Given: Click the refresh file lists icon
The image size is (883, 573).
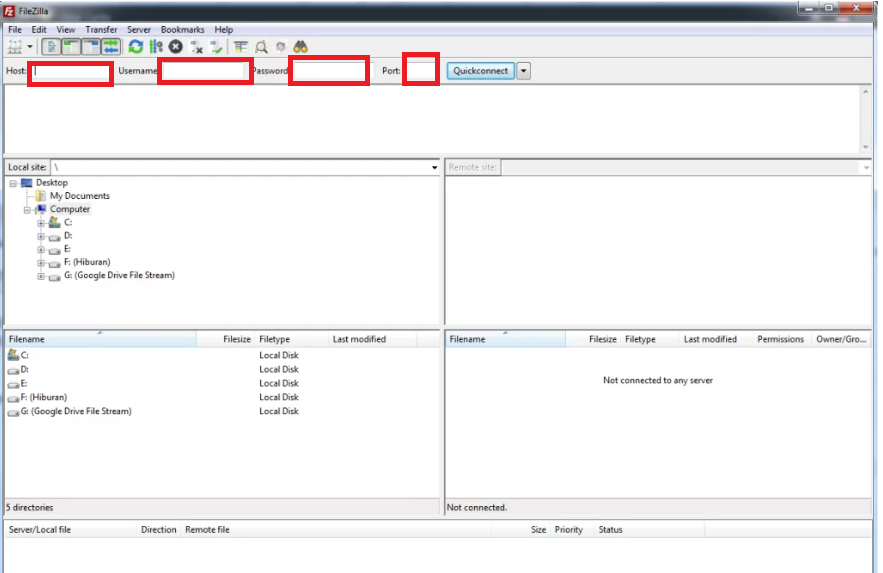Looking at the screenshot, I should (x=135, y=47).
